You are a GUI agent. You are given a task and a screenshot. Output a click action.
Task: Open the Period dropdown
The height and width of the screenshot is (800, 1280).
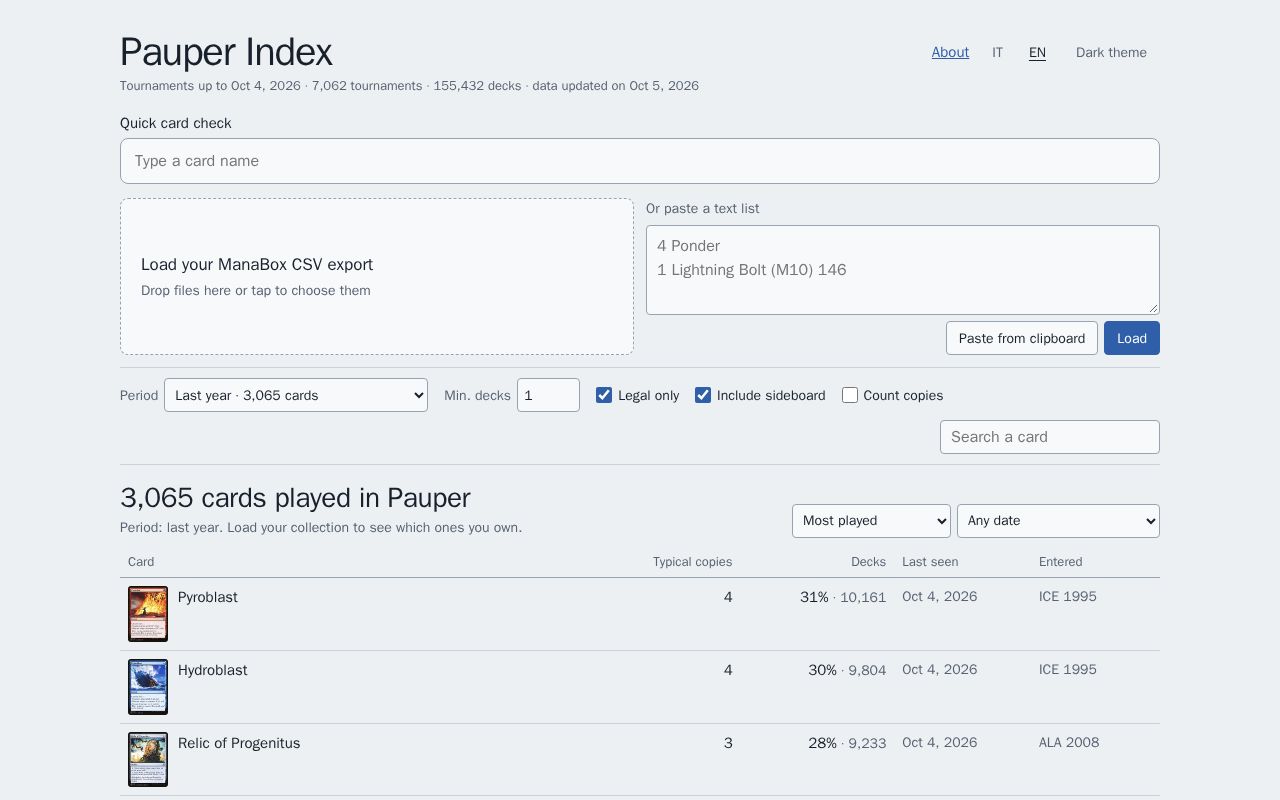click(296, 395)
